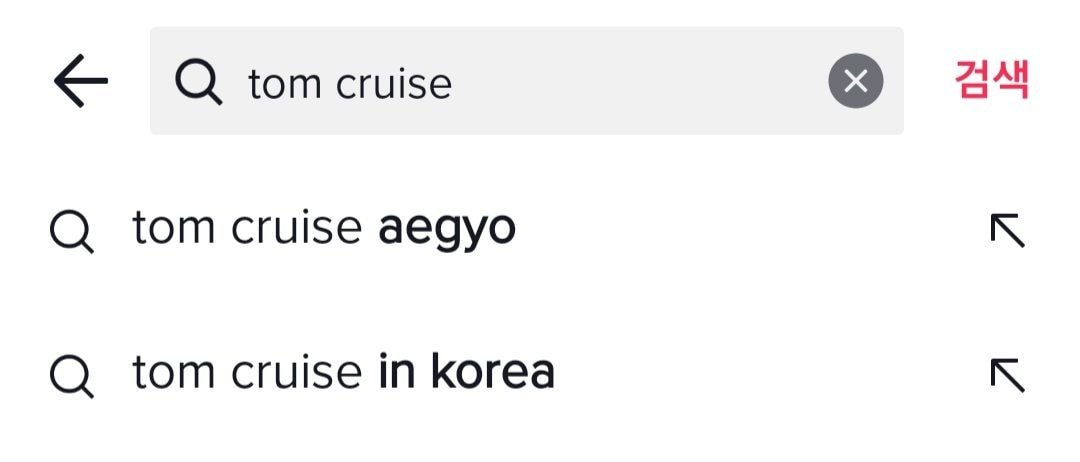Click the magnifier icon inside the search field
The width and height of the screenshot is (1080, 462).
click(x=198, y=81)
